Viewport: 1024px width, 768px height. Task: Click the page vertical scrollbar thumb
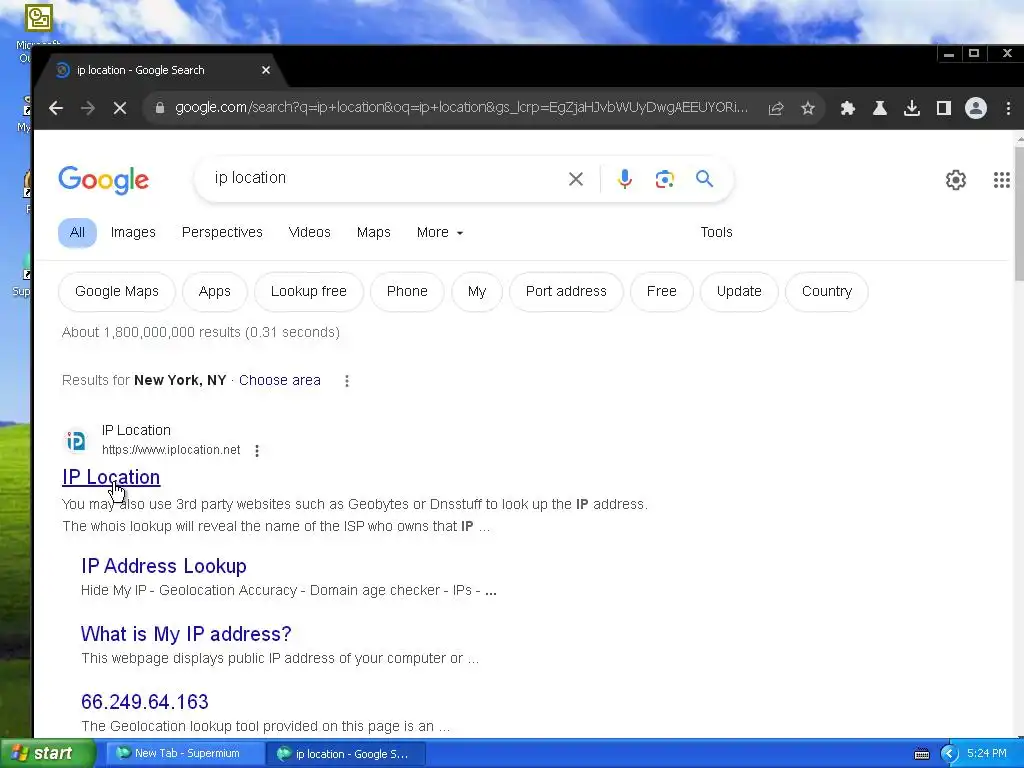pos(1019,214)
